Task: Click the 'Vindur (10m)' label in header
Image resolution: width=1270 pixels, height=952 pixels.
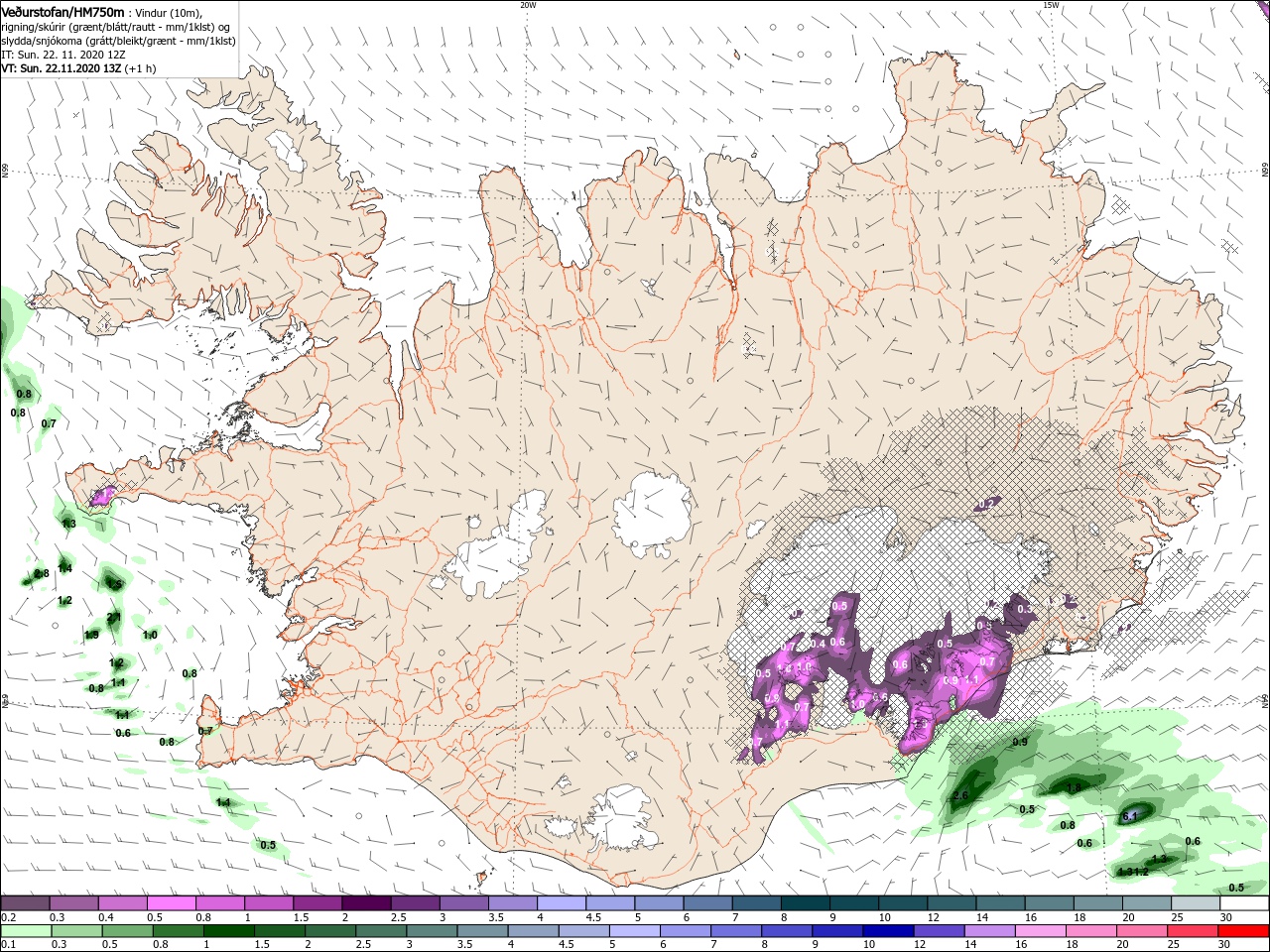Action: pos(169,13)
